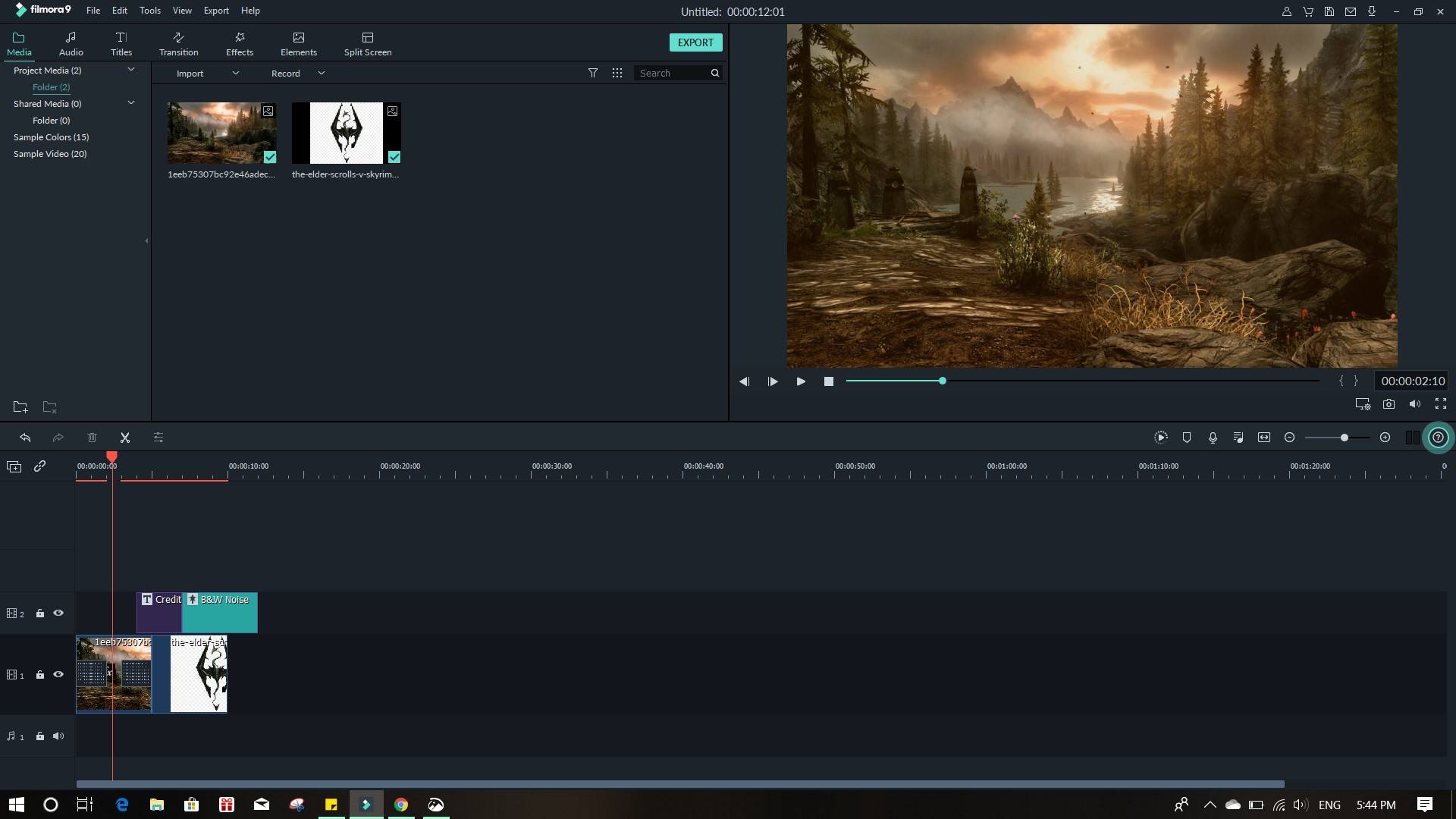
Task: Open the File menu
Action: 93,10
